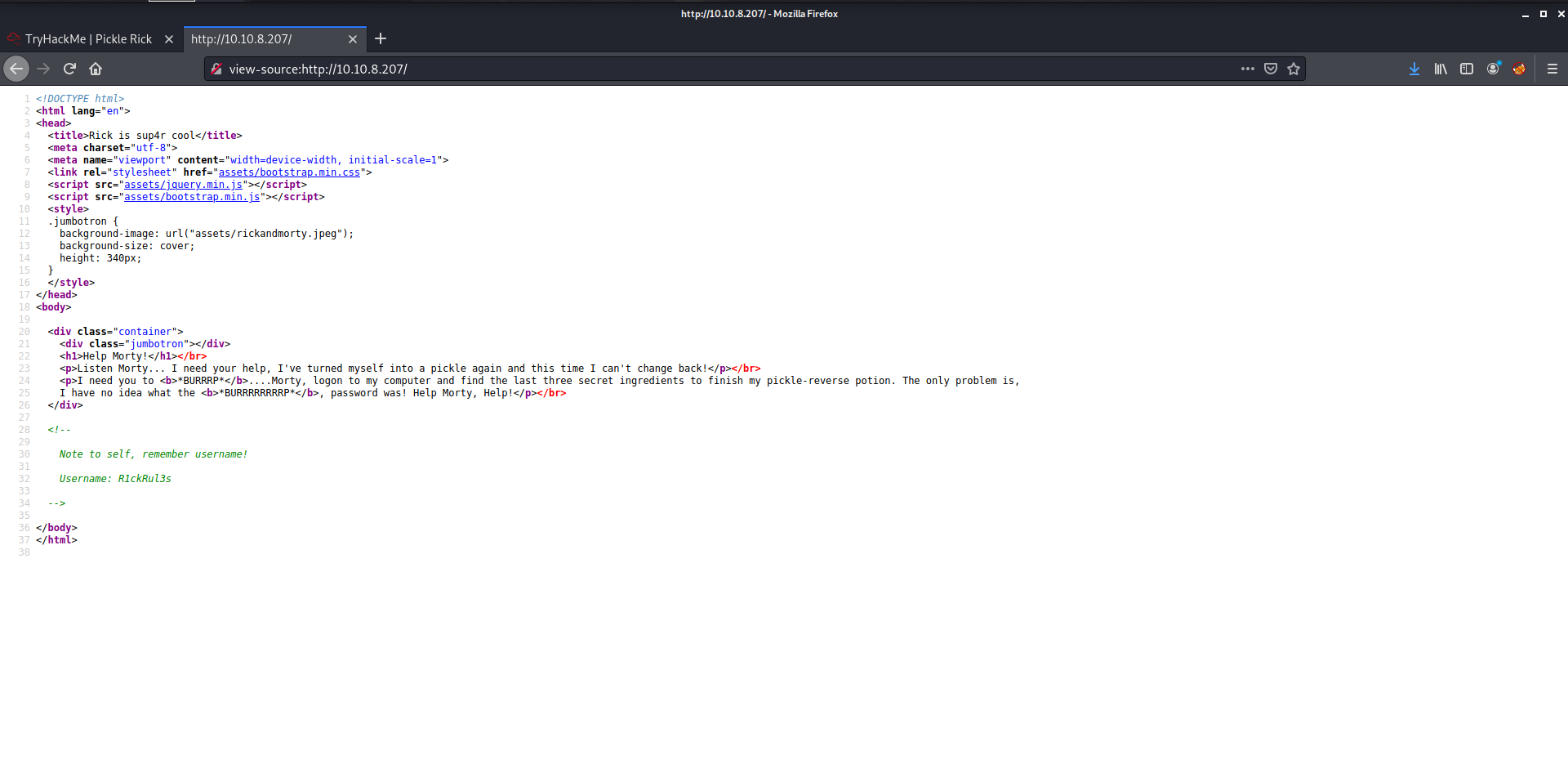Open the assets/bootstrap.min.css link
The height and width of the screenshot is (782, 1568).
289,172
